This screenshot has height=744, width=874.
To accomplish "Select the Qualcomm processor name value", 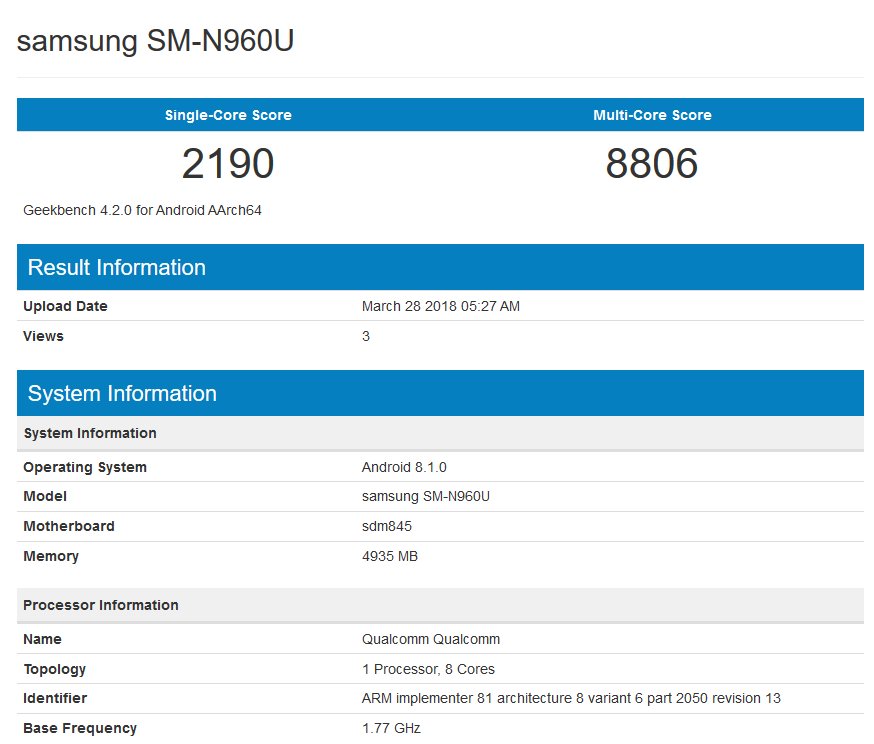I will point(430,639).
